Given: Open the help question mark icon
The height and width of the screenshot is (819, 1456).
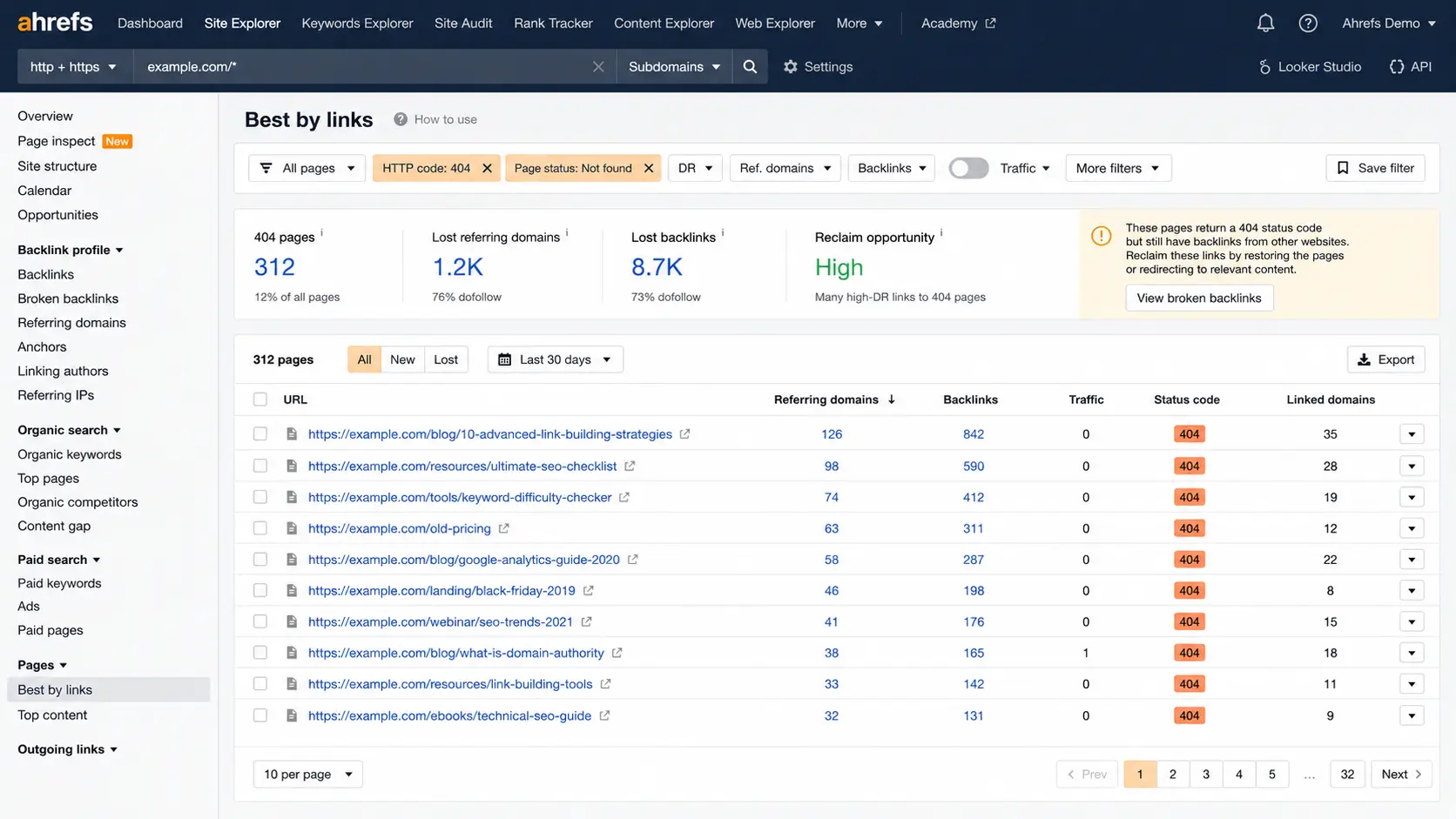Looking at the screenshot, I should click(1308, 23).
